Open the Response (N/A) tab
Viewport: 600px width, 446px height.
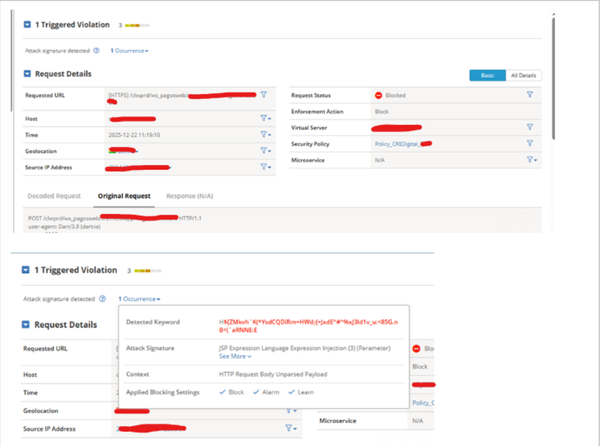point(189,196)
